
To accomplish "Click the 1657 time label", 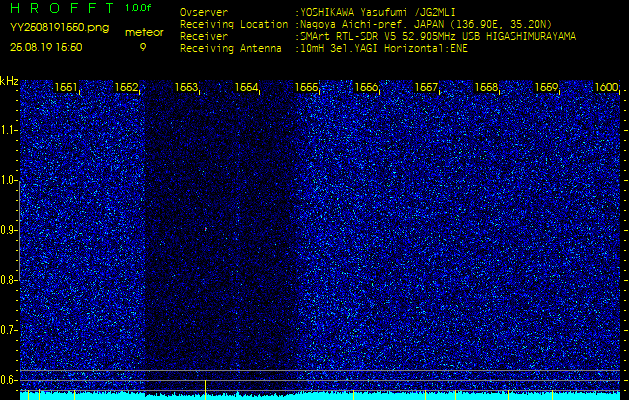I will [x=426, y=87].
